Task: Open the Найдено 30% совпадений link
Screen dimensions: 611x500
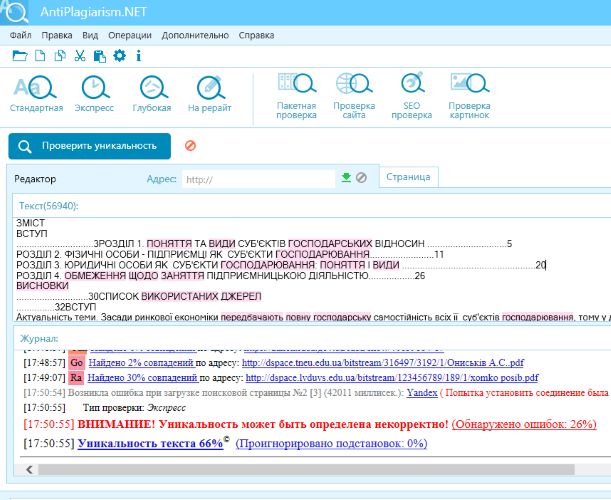Action: [x=143, y=378]
